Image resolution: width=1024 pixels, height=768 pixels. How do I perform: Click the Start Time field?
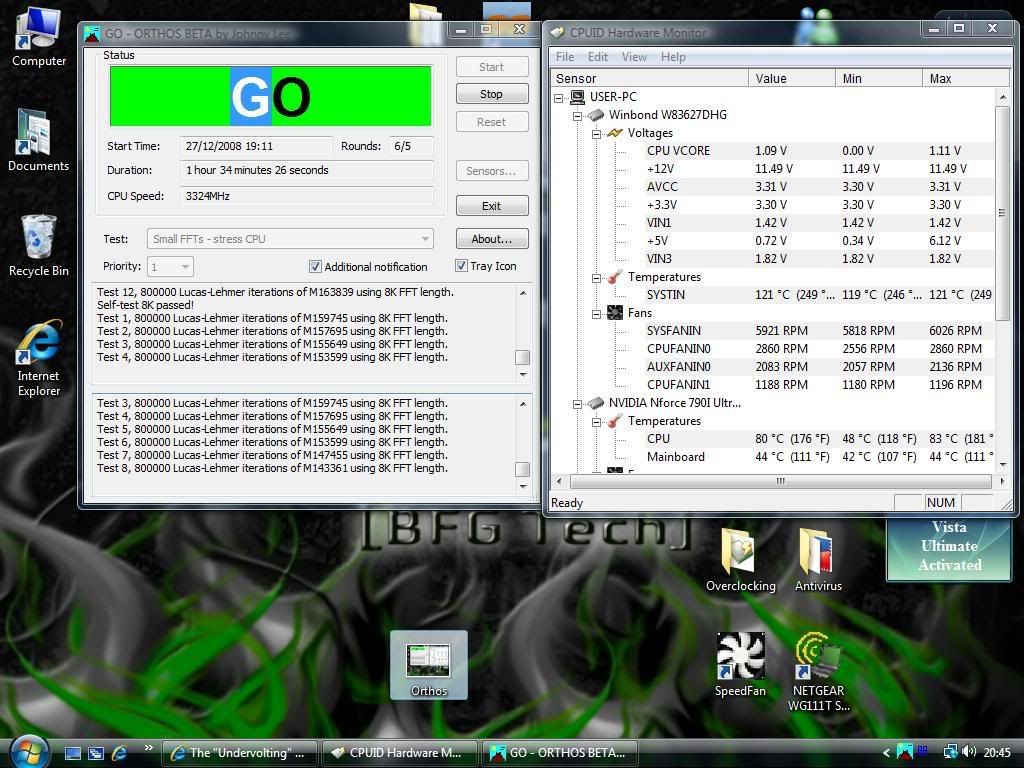[x=256, y=146]
